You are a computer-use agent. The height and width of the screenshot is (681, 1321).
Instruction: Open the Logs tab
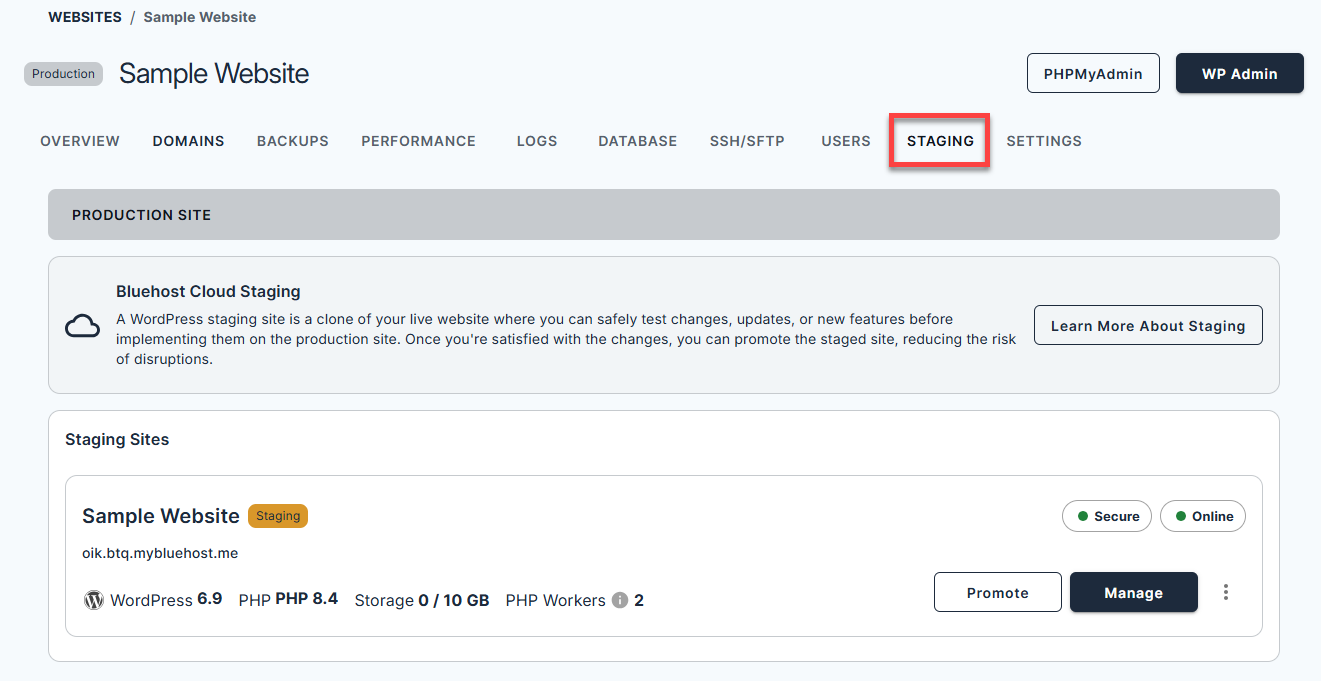click(536, 141)
